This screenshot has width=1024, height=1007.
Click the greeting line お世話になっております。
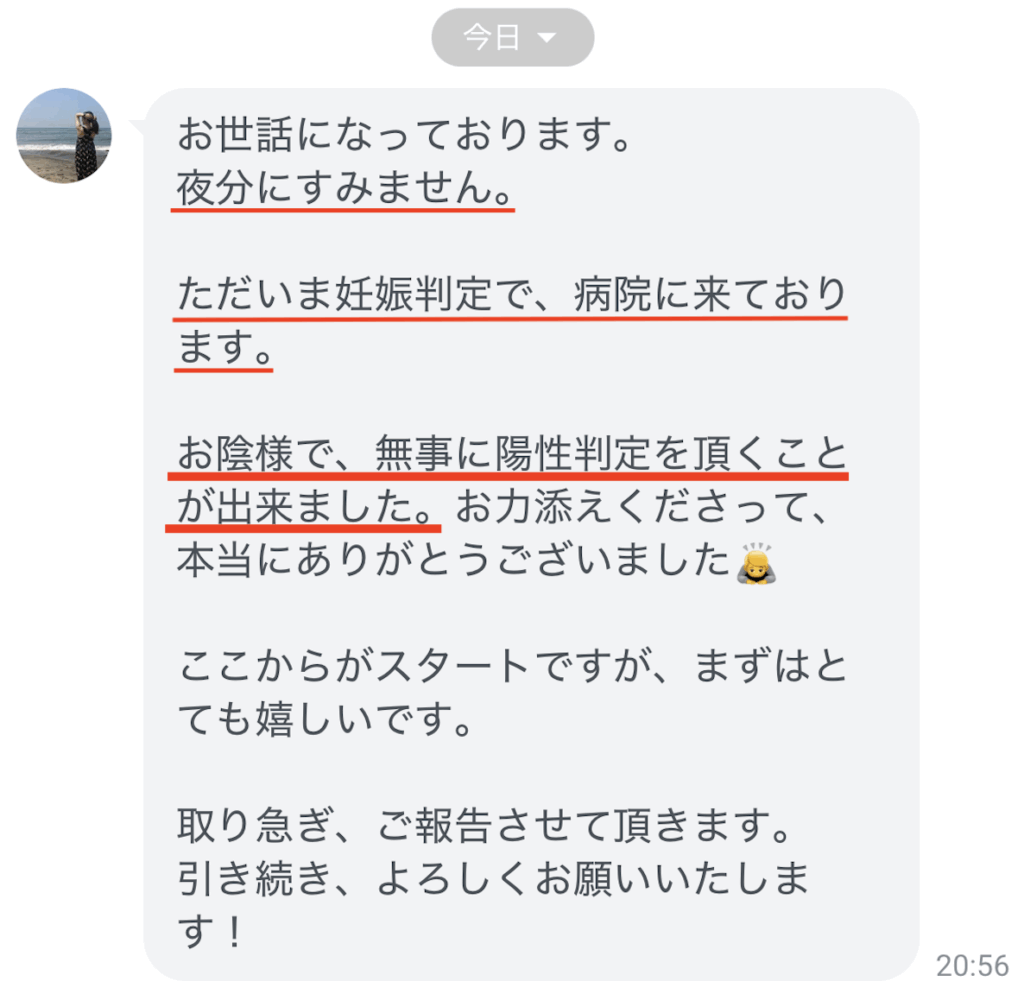pos(405,134)
